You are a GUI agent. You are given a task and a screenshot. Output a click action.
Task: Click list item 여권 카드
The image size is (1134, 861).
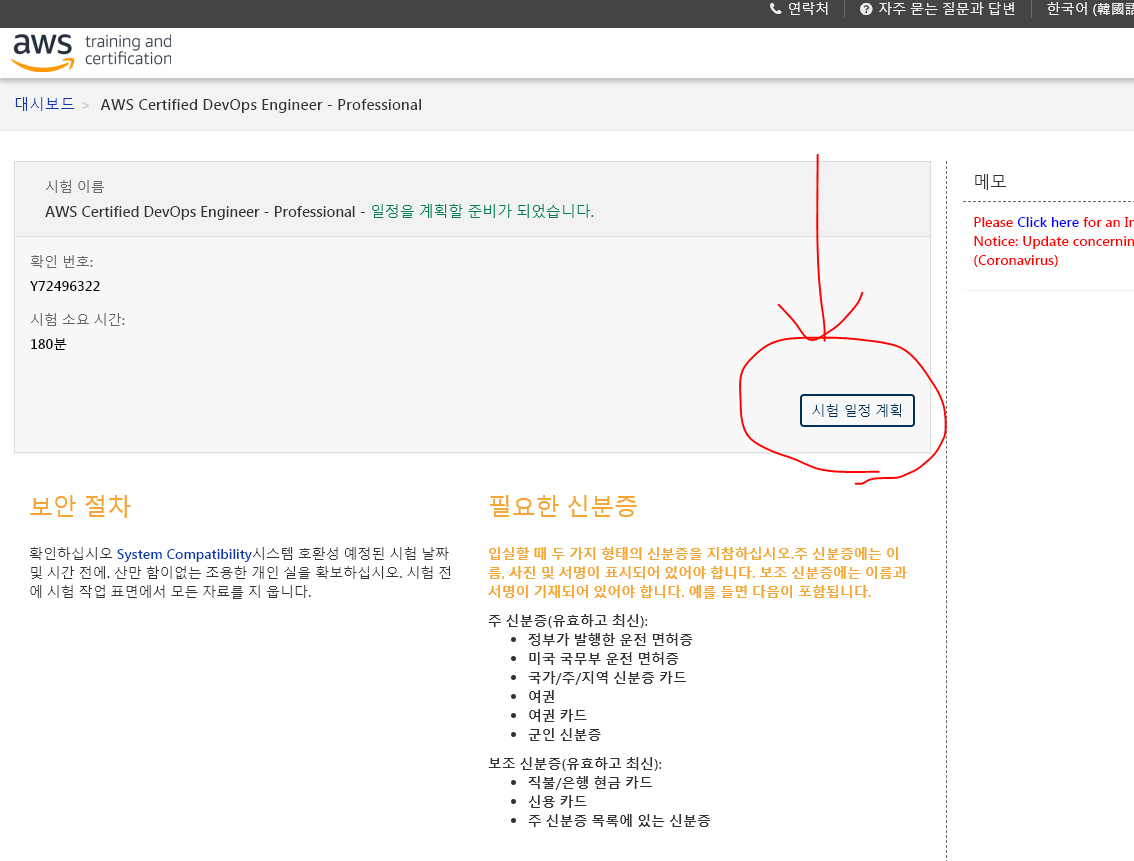557,716
